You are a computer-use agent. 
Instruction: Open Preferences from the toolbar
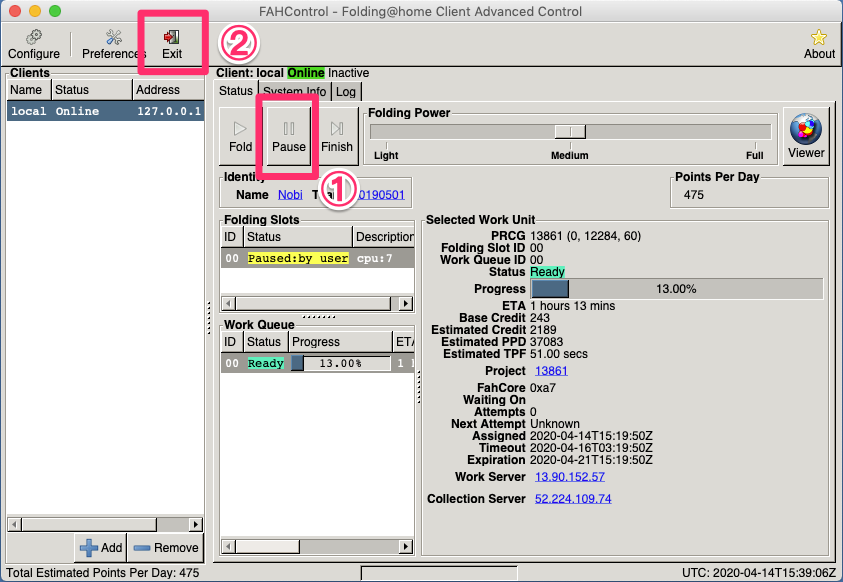coord(113,45)
